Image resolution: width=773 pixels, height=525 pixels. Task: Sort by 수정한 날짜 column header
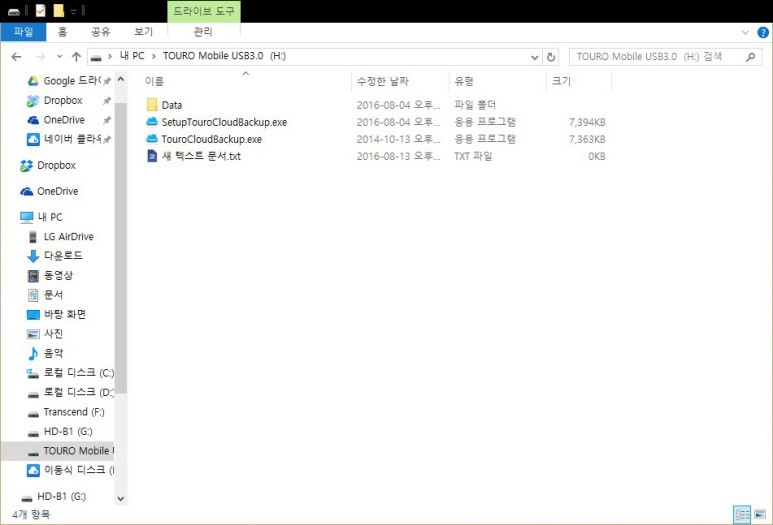(383, 81)
